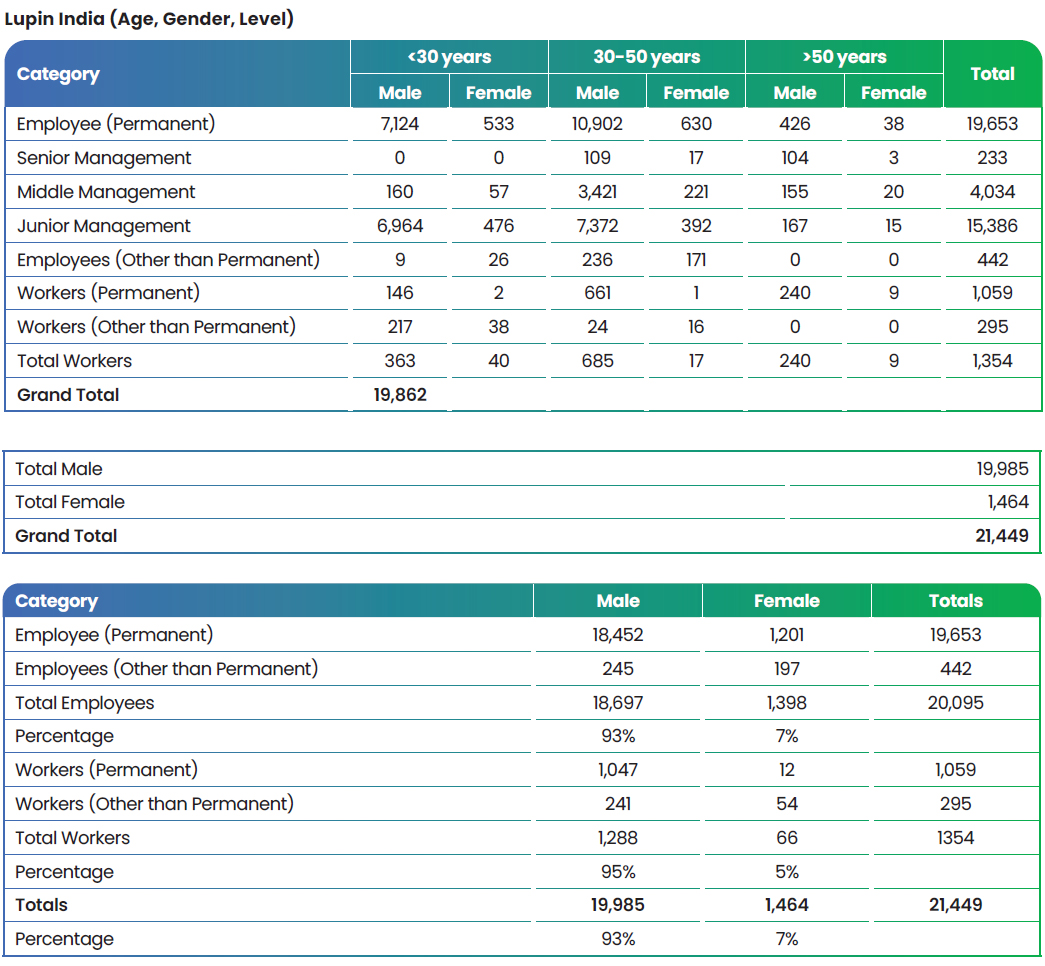Select the Workers (Permanent) value 661

[x=597, y=293]
